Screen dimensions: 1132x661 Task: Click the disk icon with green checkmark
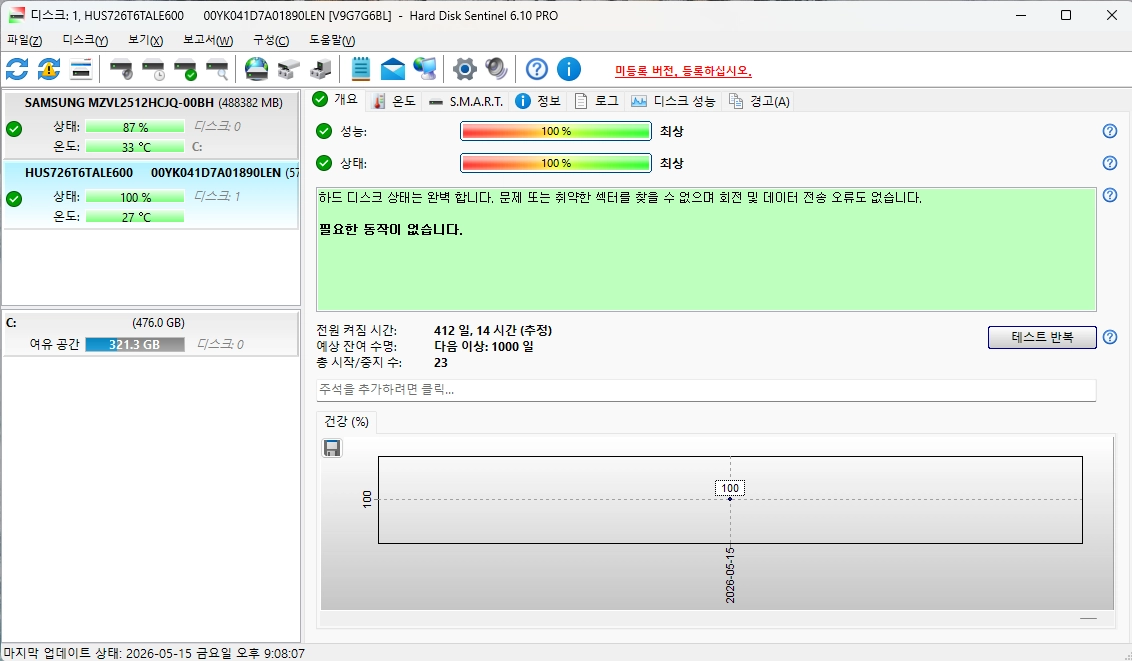tap(186, 69)
